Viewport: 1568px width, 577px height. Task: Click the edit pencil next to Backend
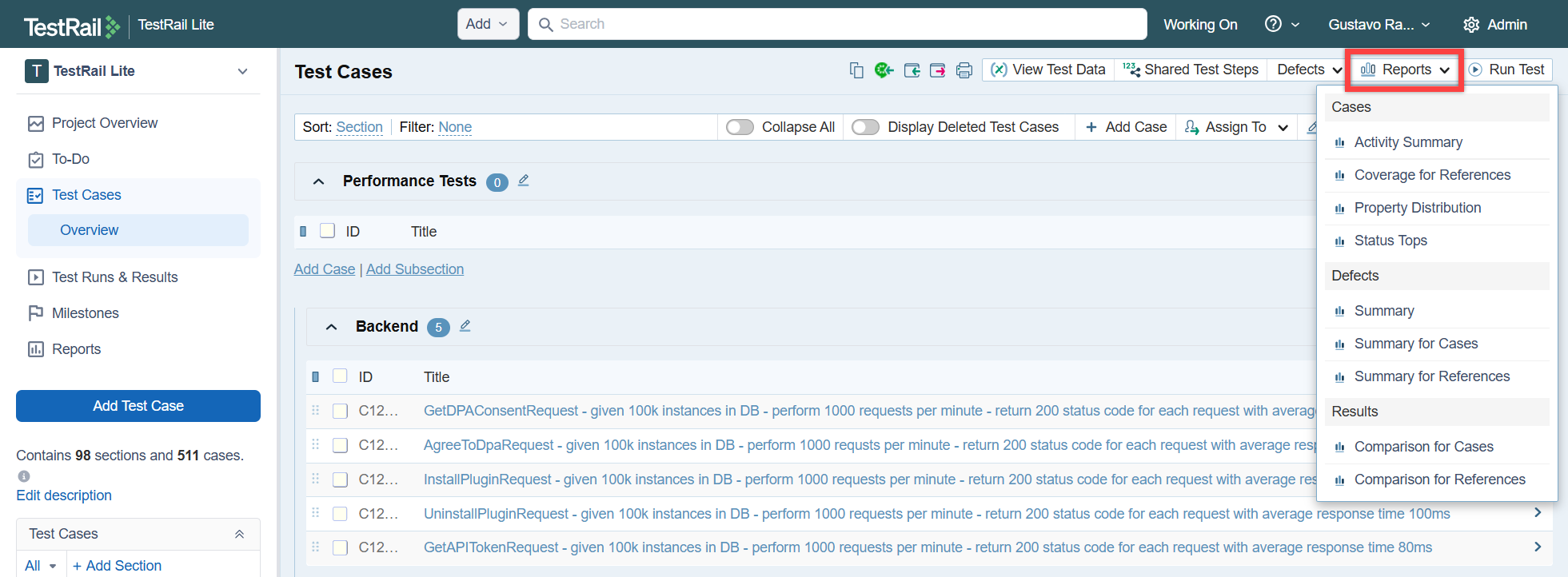[465, 326]
